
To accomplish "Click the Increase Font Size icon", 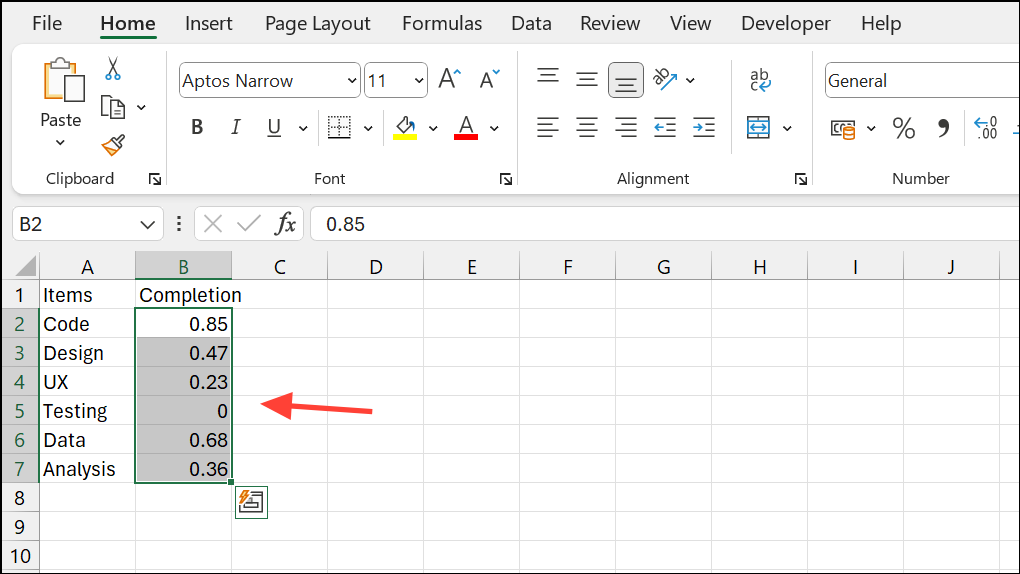I will click(450, 80).
